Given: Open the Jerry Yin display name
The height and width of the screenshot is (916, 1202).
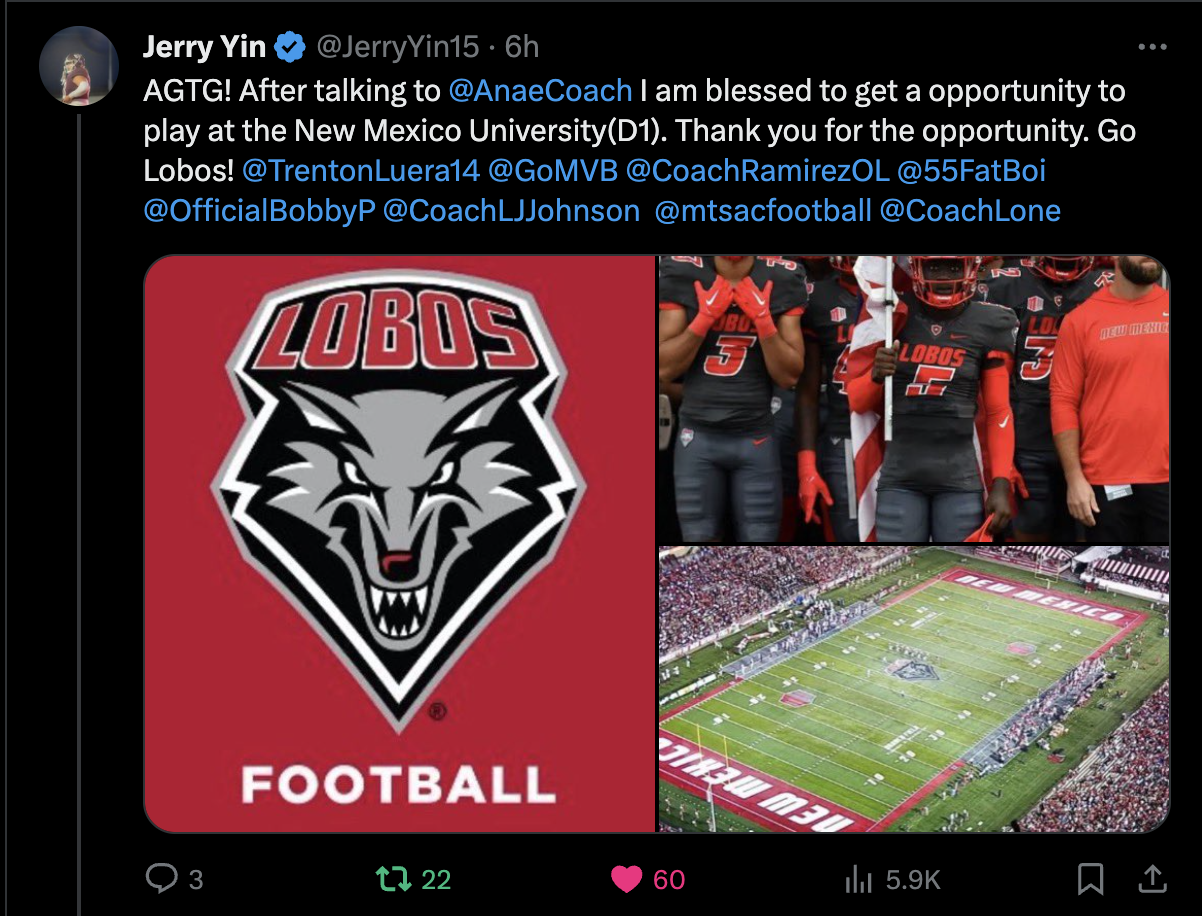Looking at the screenshot, I should point(205,46).
